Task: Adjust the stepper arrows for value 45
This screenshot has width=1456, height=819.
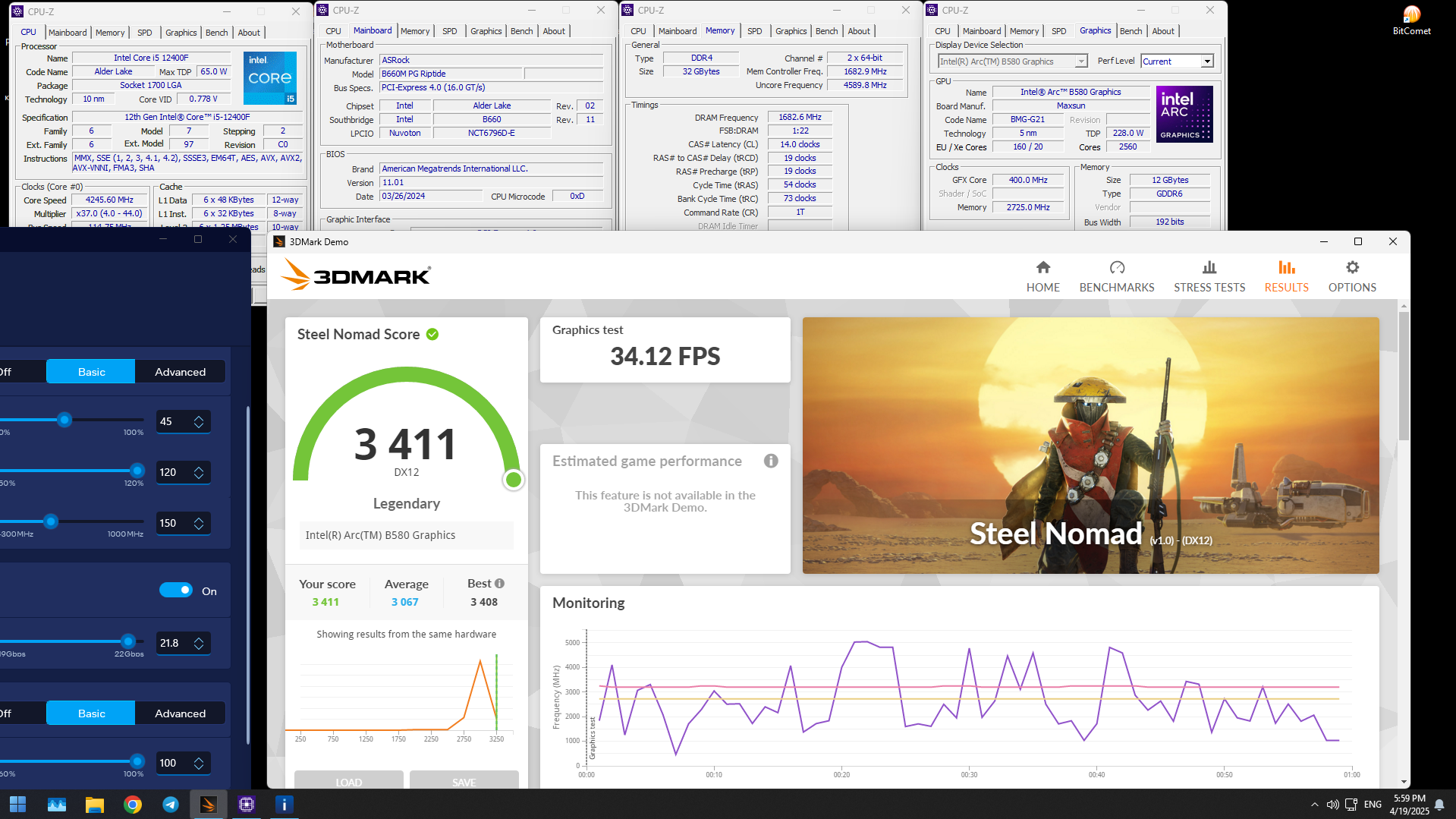Action: pos(199,421)
